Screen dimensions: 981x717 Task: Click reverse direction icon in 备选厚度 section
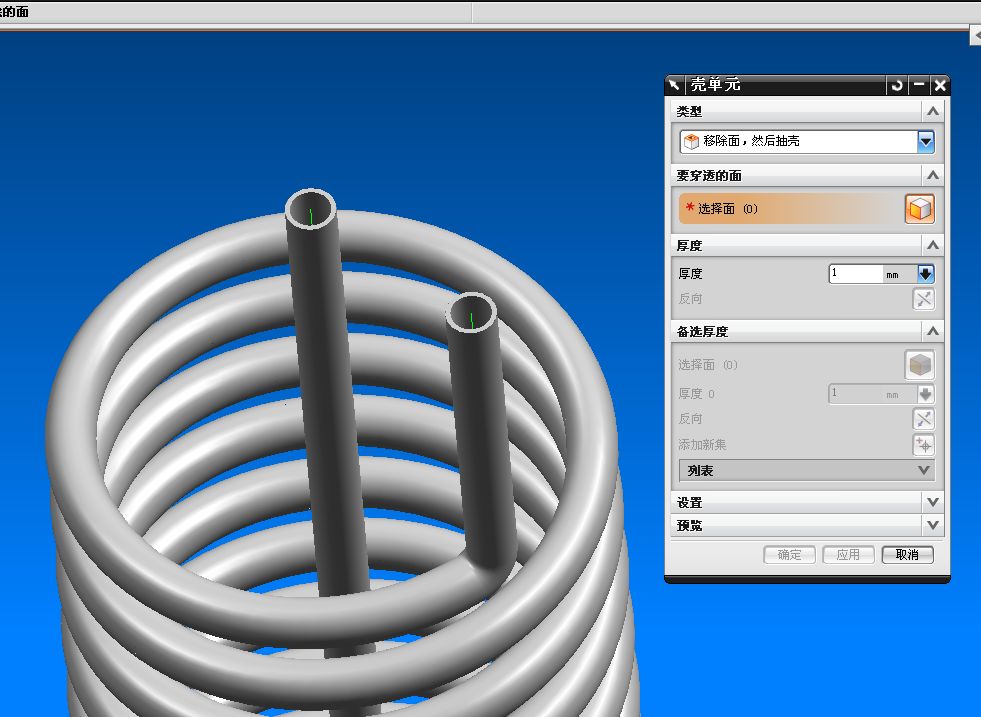point(923,419)
